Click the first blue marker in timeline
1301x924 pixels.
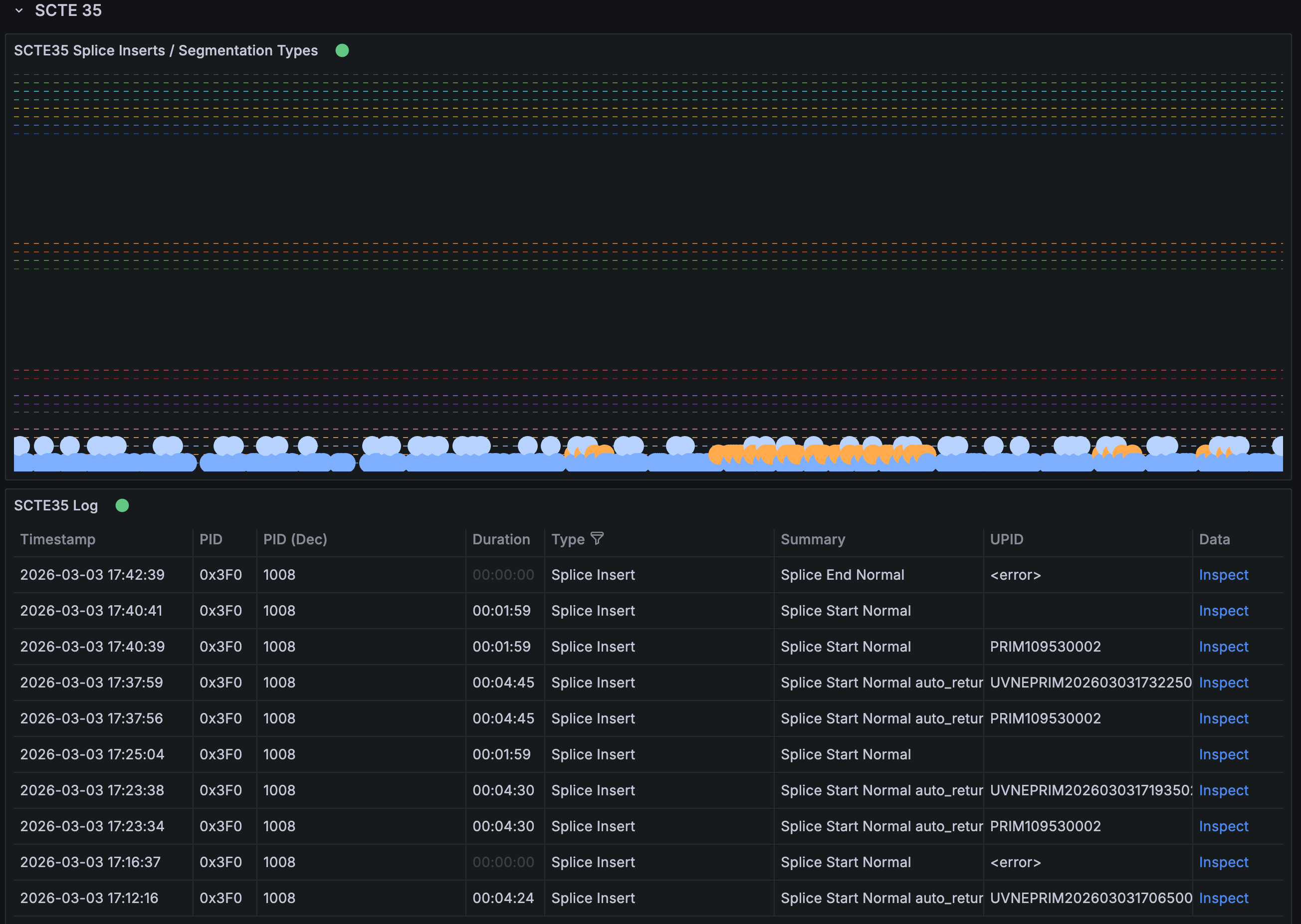click(x=21, y=446)
